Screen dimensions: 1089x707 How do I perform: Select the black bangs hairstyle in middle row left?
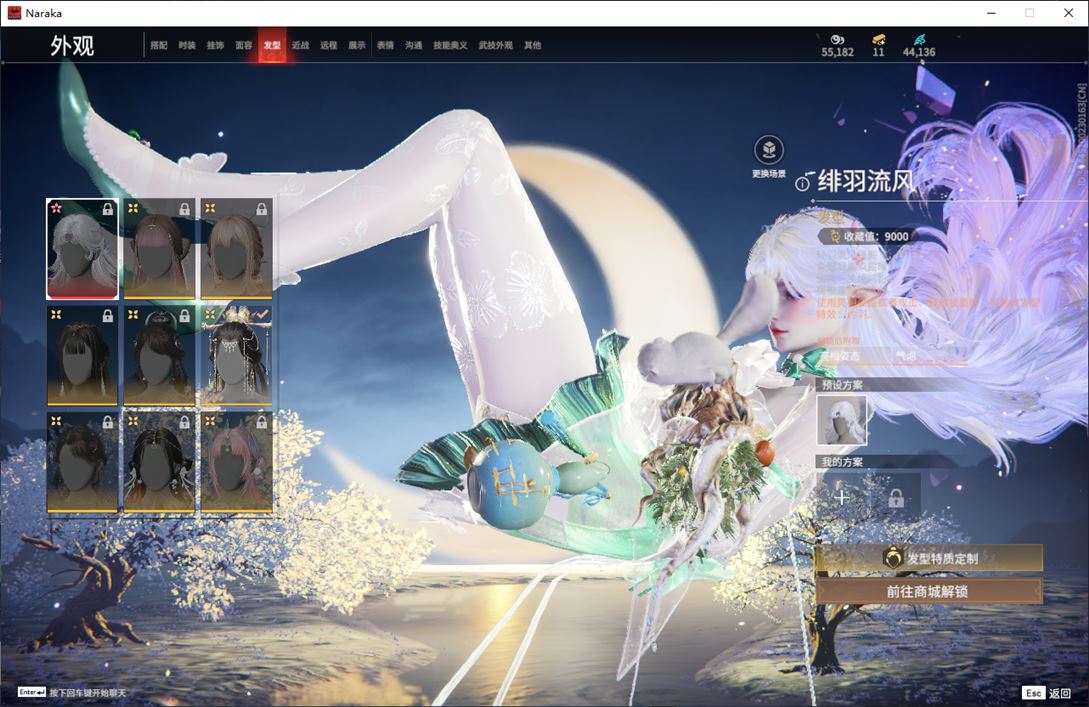[83, 356]
